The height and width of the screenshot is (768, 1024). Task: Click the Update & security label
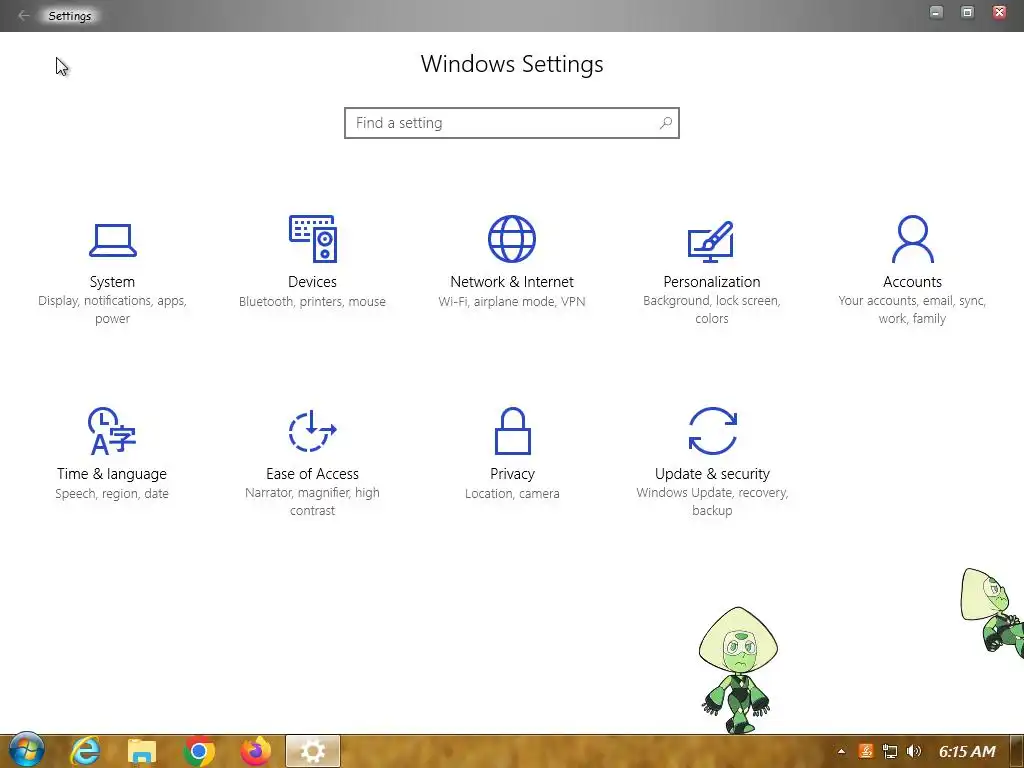pos(712,473)
